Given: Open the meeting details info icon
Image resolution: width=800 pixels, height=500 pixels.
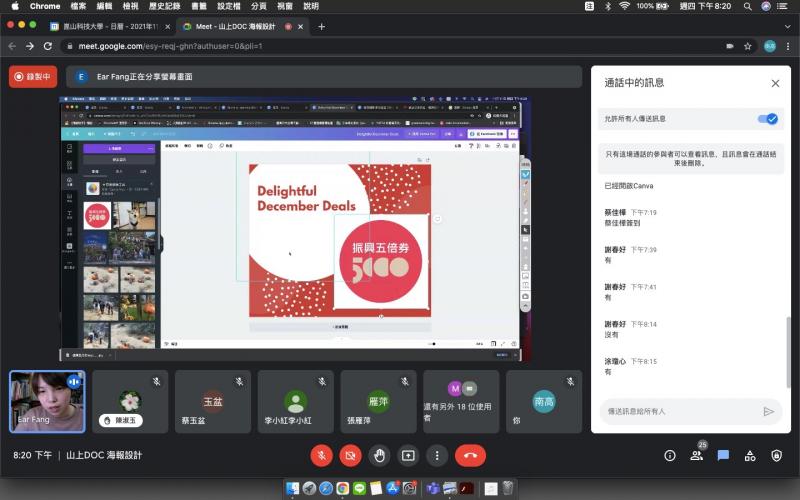Looking at the screenshot, I should (670, 456).
